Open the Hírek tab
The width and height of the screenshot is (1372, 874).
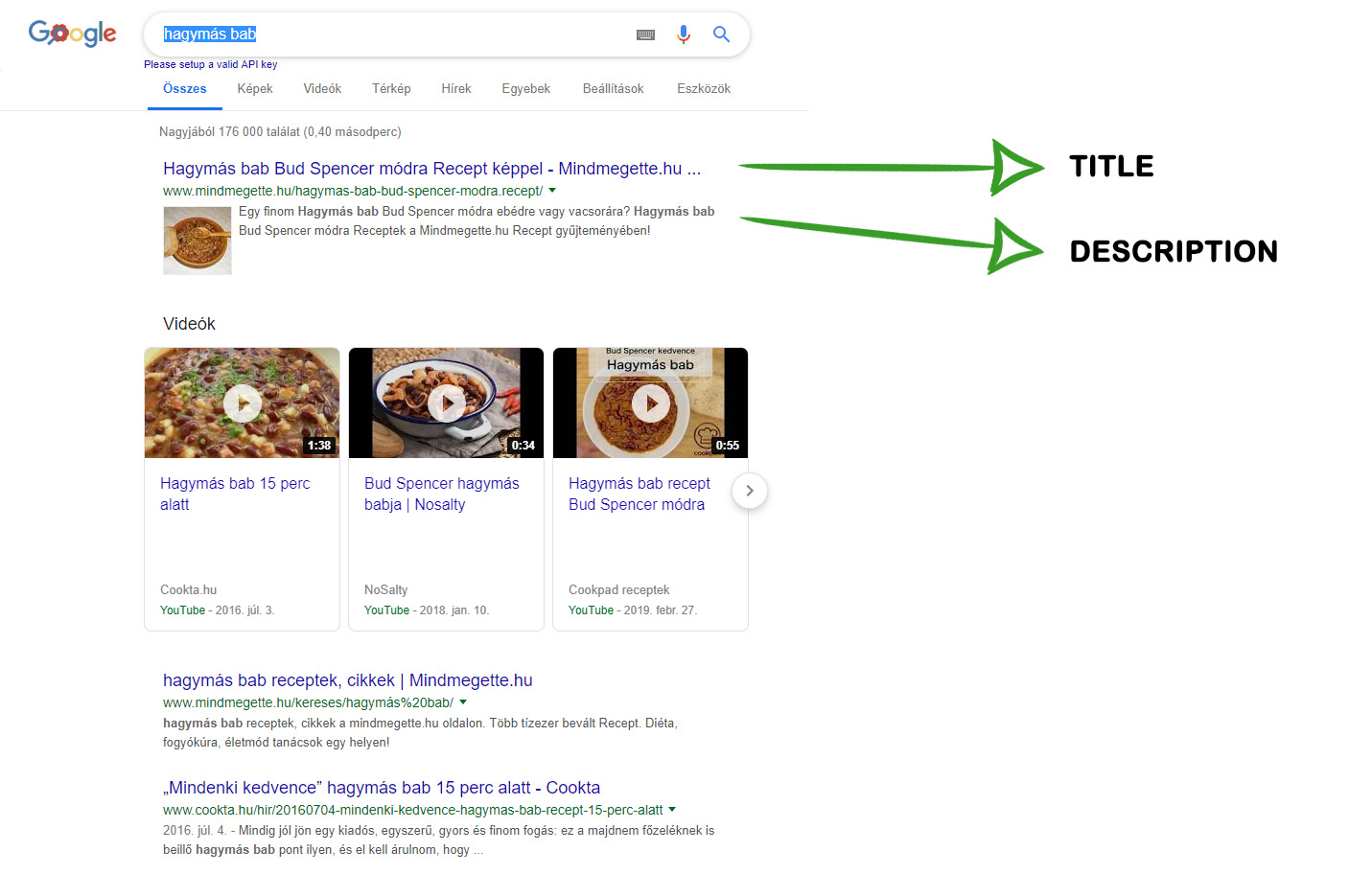(x=456, y=89)
